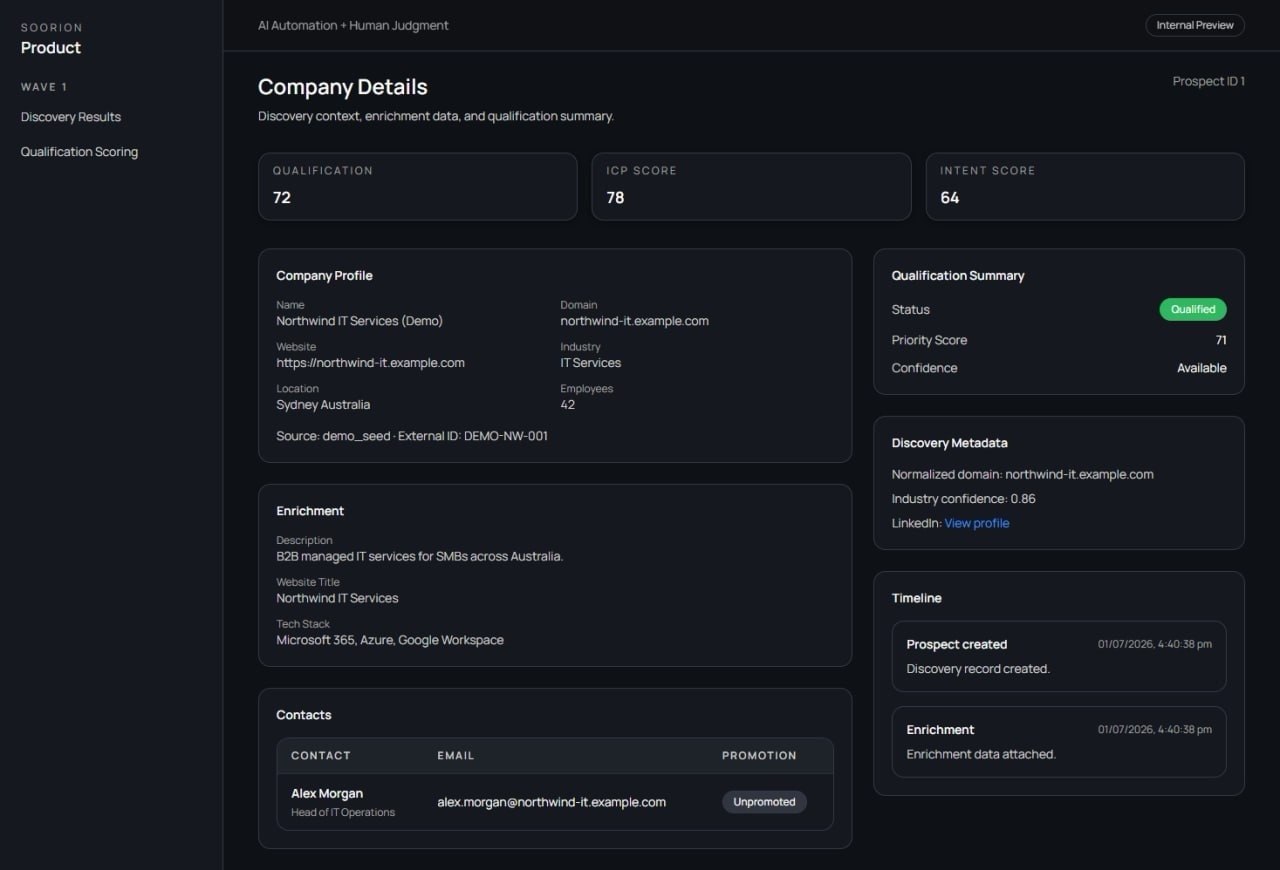Select the Qualification score card showing 72

[x=417, y=186]
